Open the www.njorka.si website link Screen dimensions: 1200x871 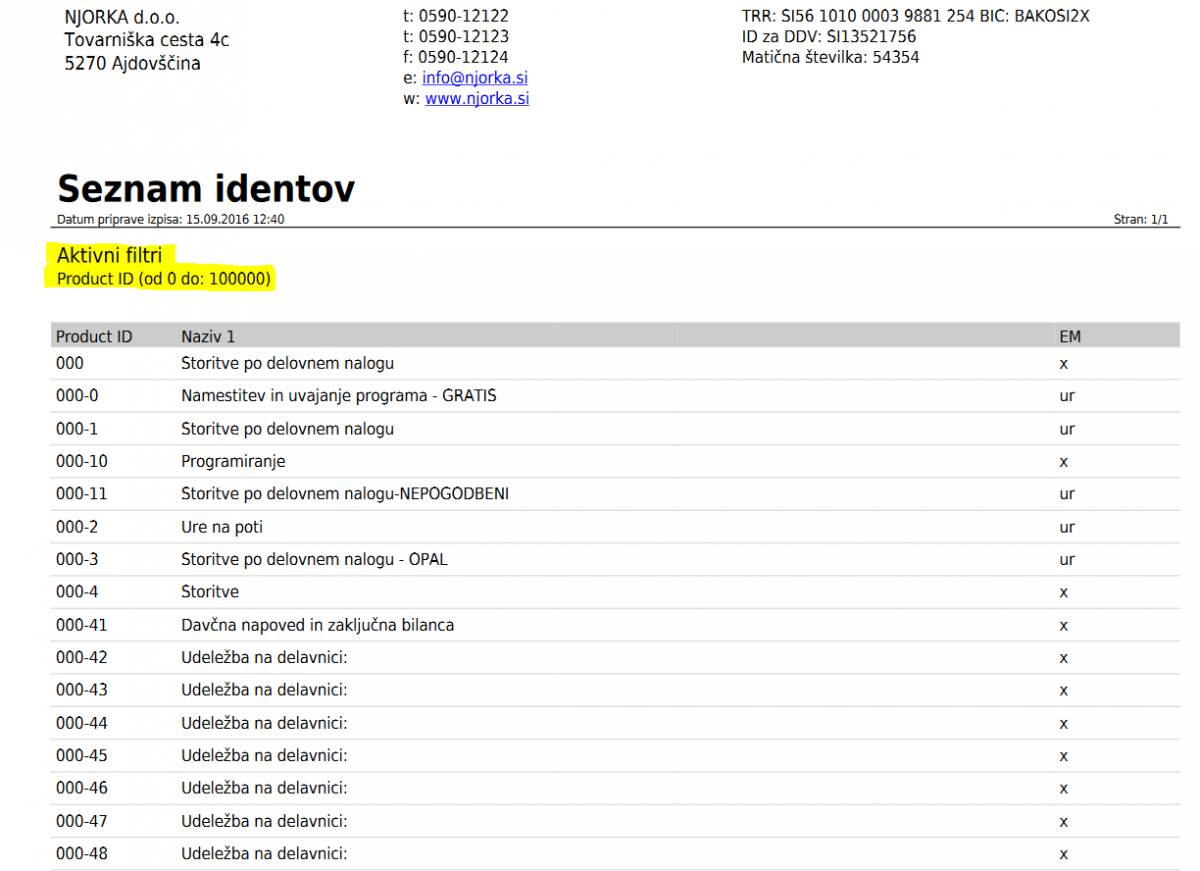coord(477,98)
